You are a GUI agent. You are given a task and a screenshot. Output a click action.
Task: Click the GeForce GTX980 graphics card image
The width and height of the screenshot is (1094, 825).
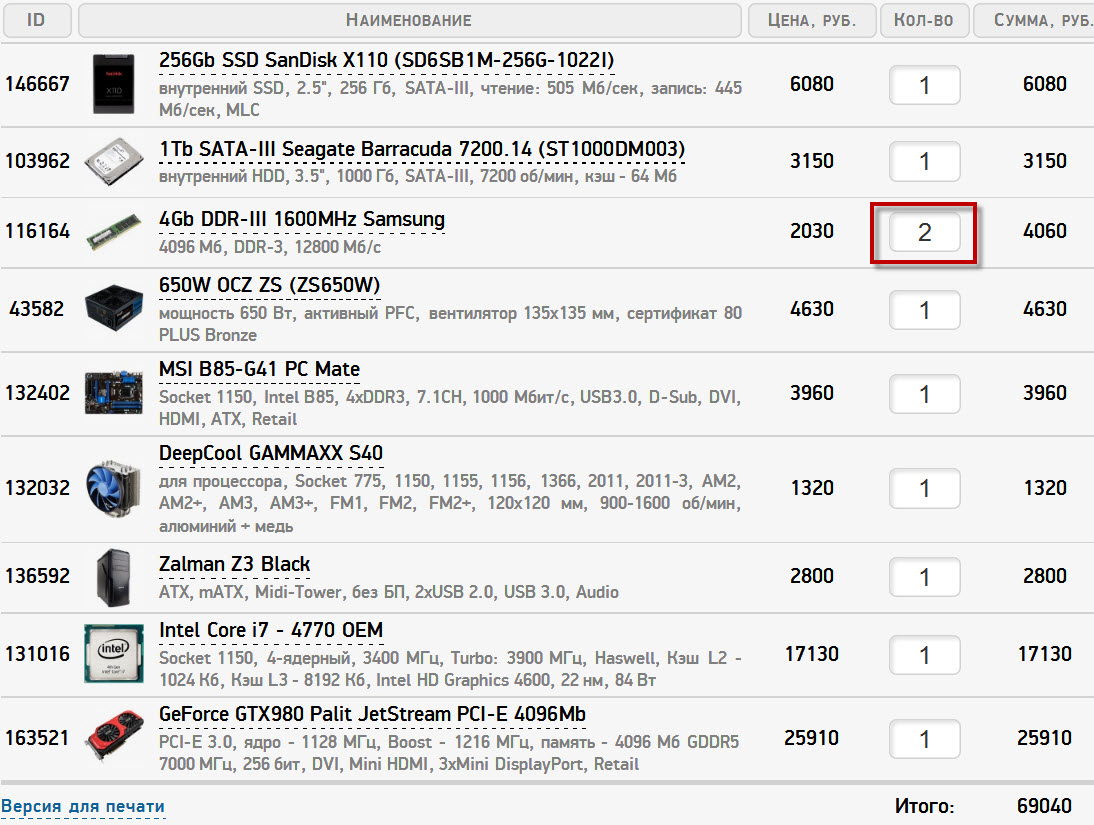114,736
